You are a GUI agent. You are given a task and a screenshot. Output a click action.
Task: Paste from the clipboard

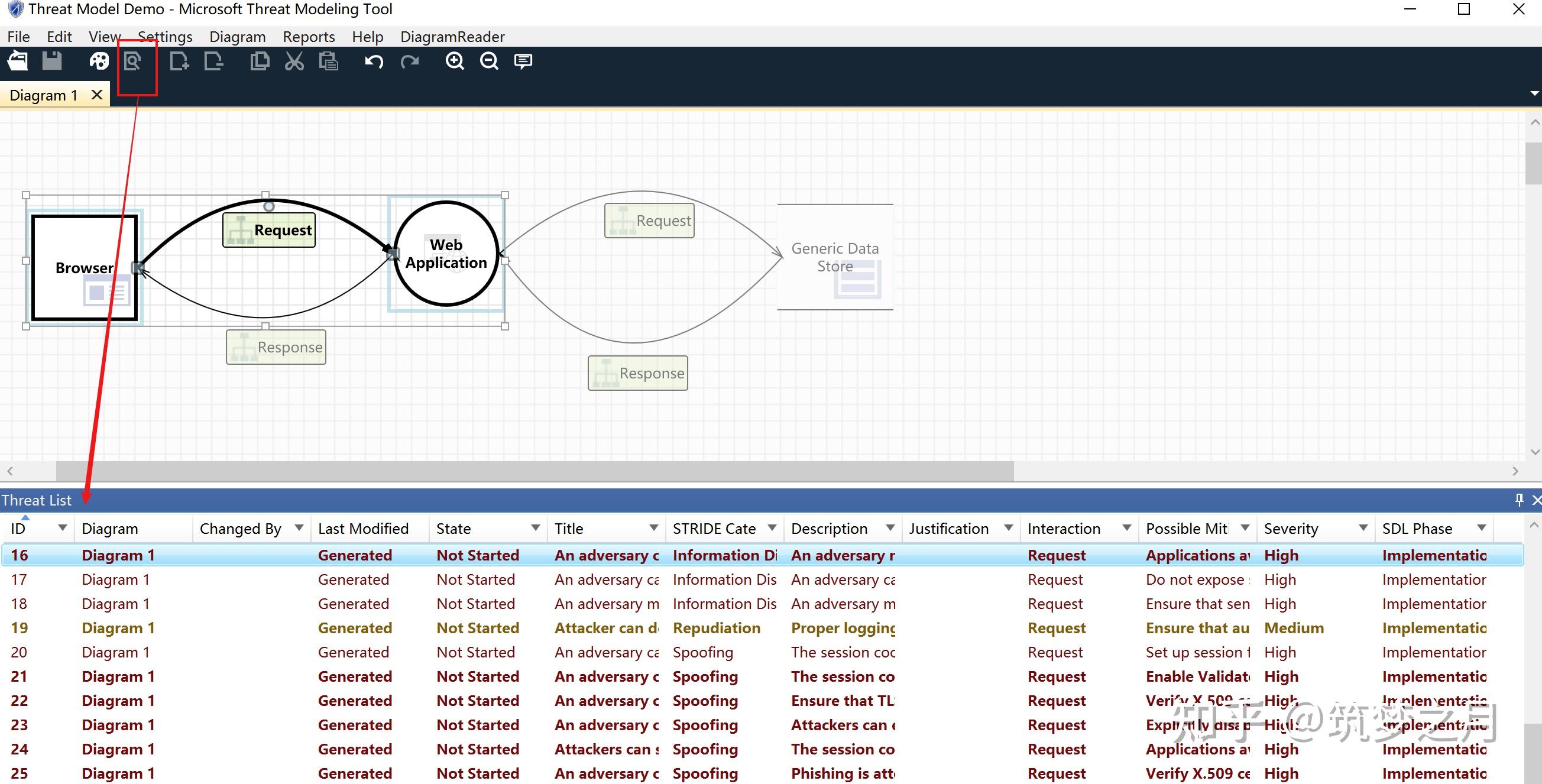(329, 61)
